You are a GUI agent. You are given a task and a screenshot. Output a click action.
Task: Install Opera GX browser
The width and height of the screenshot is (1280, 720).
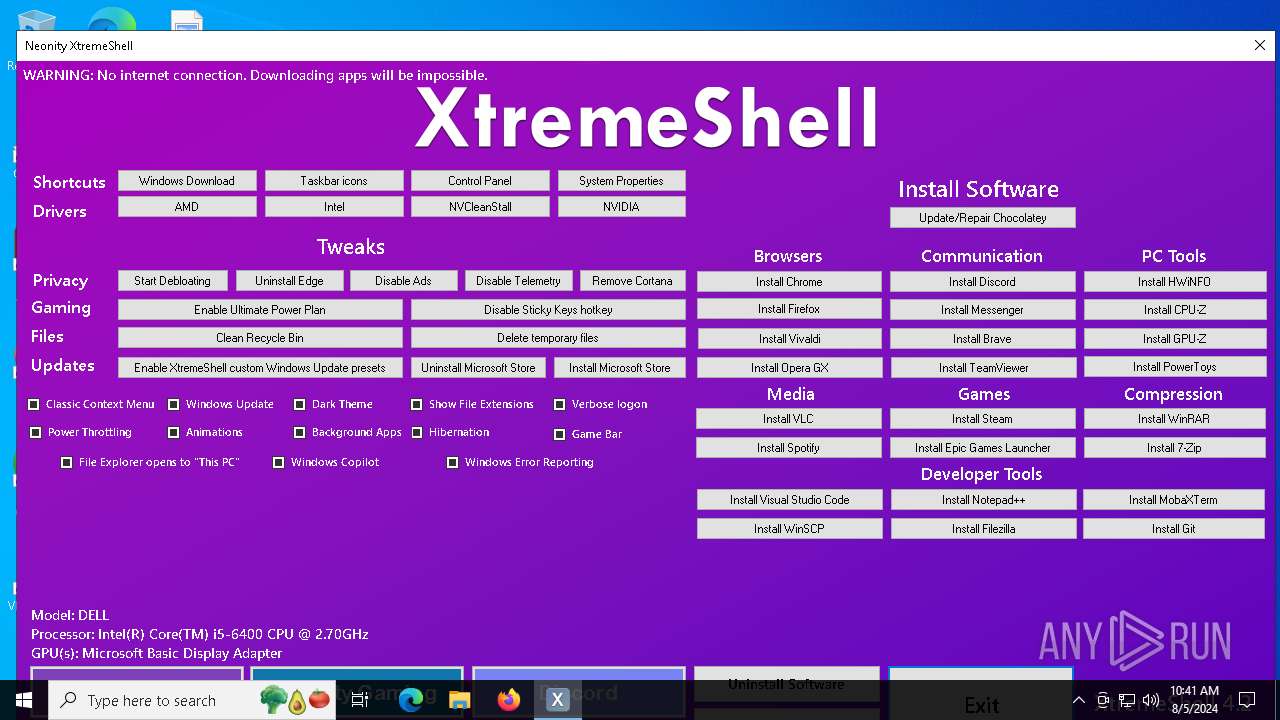(789, 368)
